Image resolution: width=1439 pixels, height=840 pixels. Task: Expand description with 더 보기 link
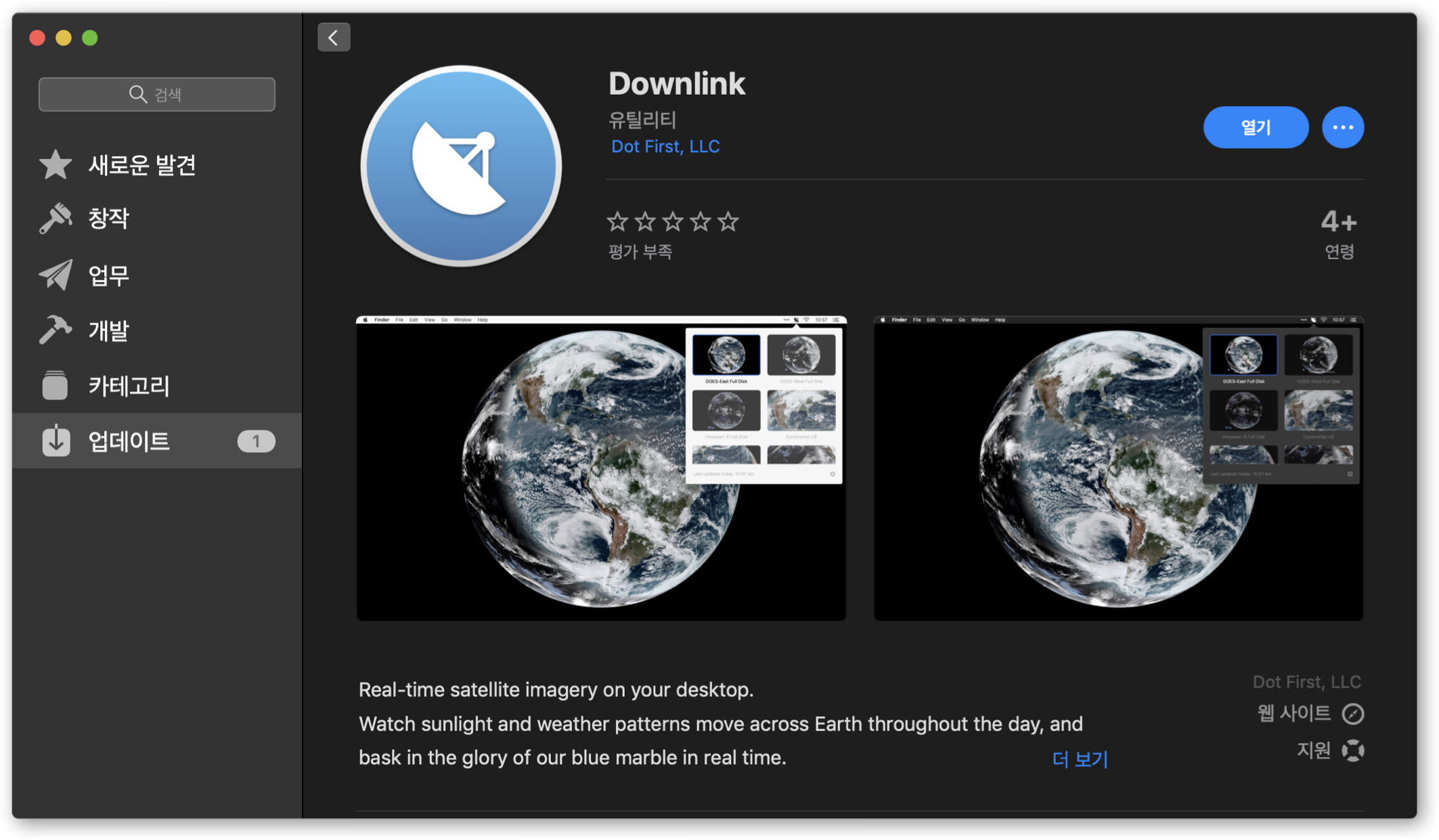point(1080,759)
